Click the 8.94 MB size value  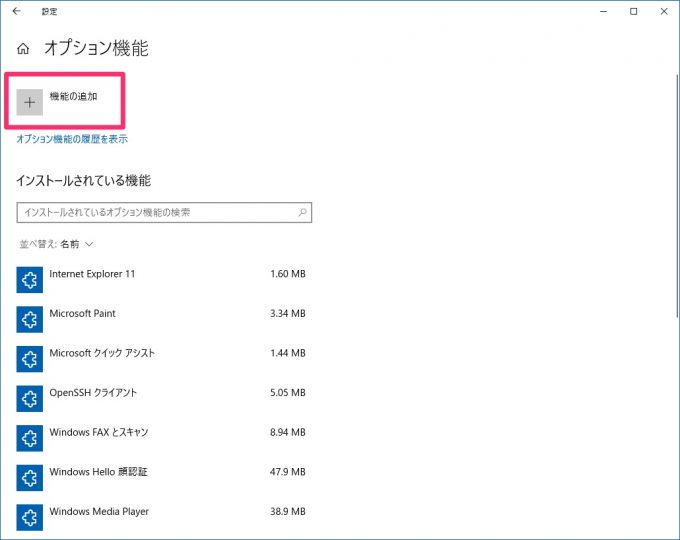click(x=288, y=432)
